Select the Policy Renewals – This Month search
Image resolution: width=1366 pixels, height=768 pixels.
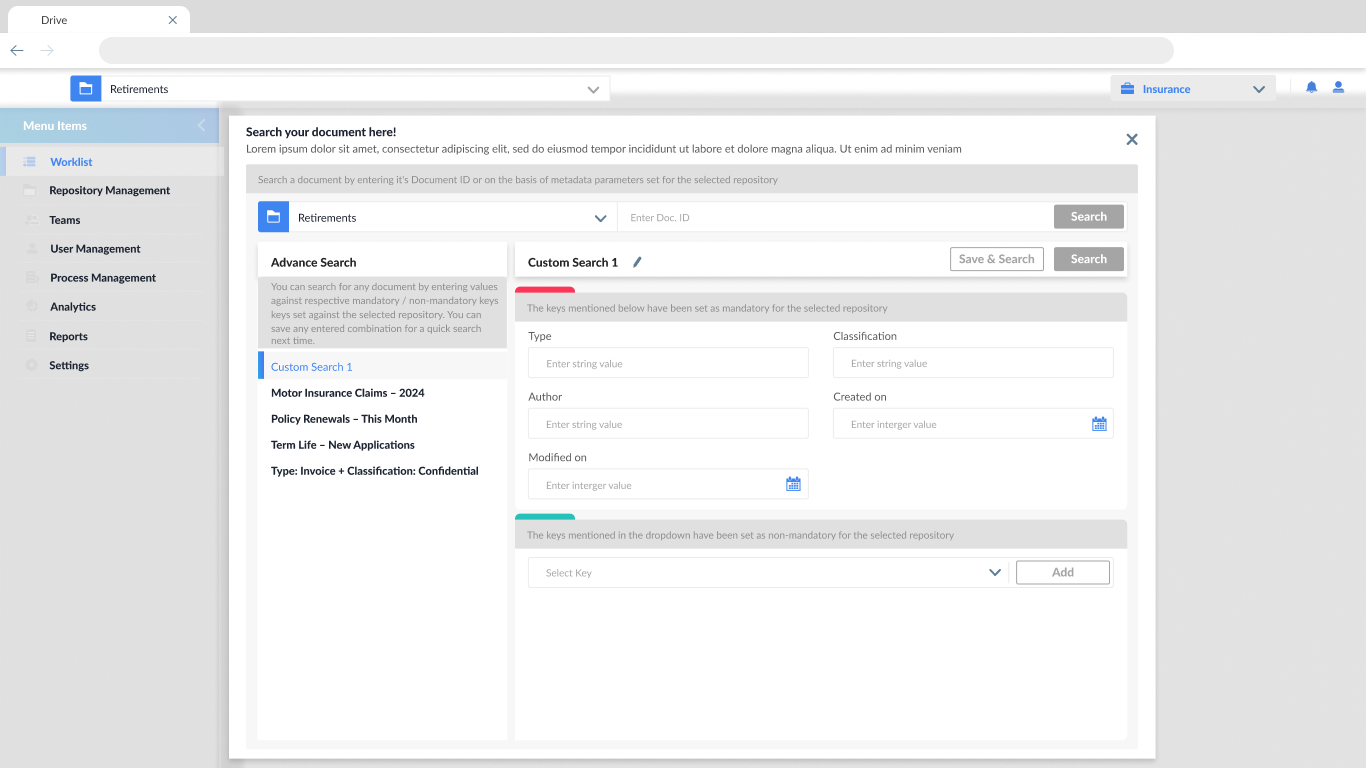click(344, 419)
